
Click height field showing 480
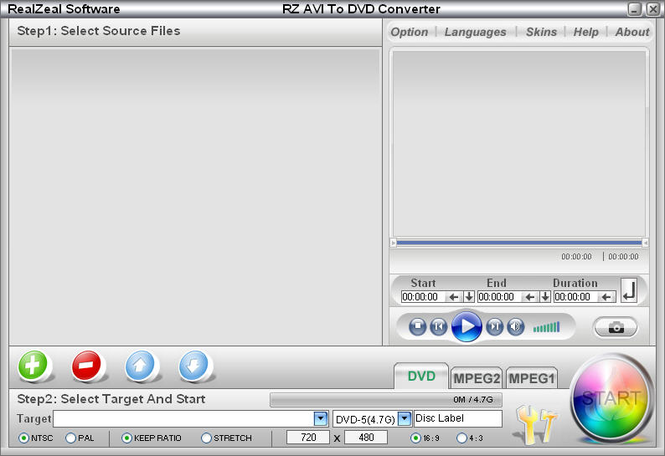pos(366,437)
